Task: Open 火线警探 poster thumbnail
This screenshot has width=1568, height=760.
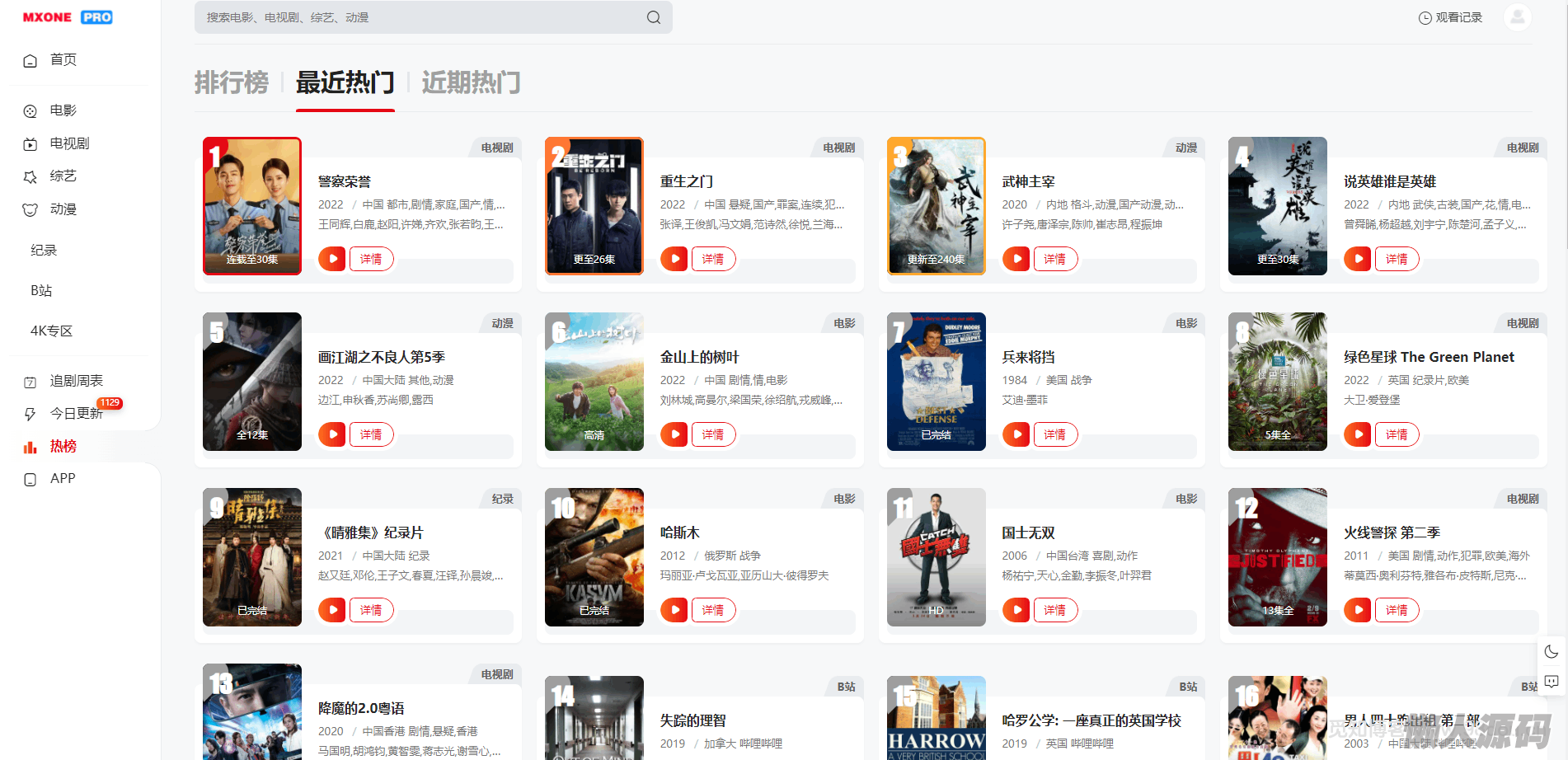Action: 1278,557
